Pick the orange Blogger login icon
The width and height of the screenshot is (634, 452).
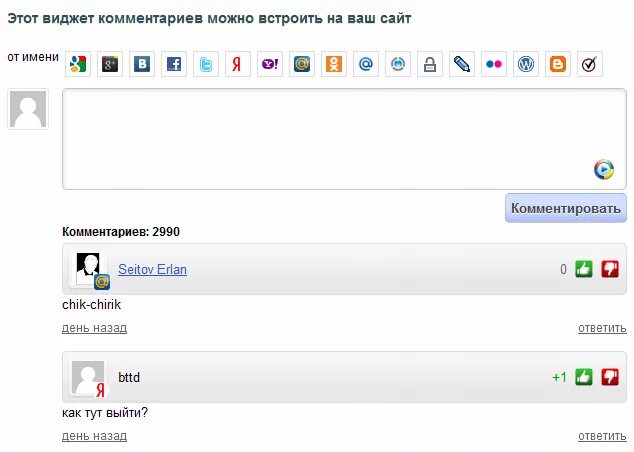coord(558,64)
